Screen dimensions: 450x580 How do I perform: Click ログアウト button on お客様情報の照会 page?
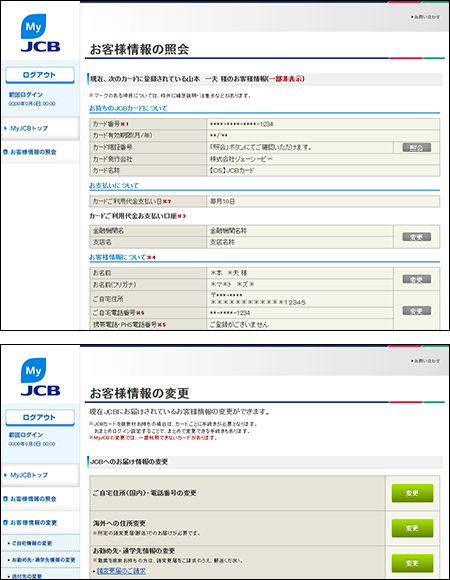[x=40, y=75]
